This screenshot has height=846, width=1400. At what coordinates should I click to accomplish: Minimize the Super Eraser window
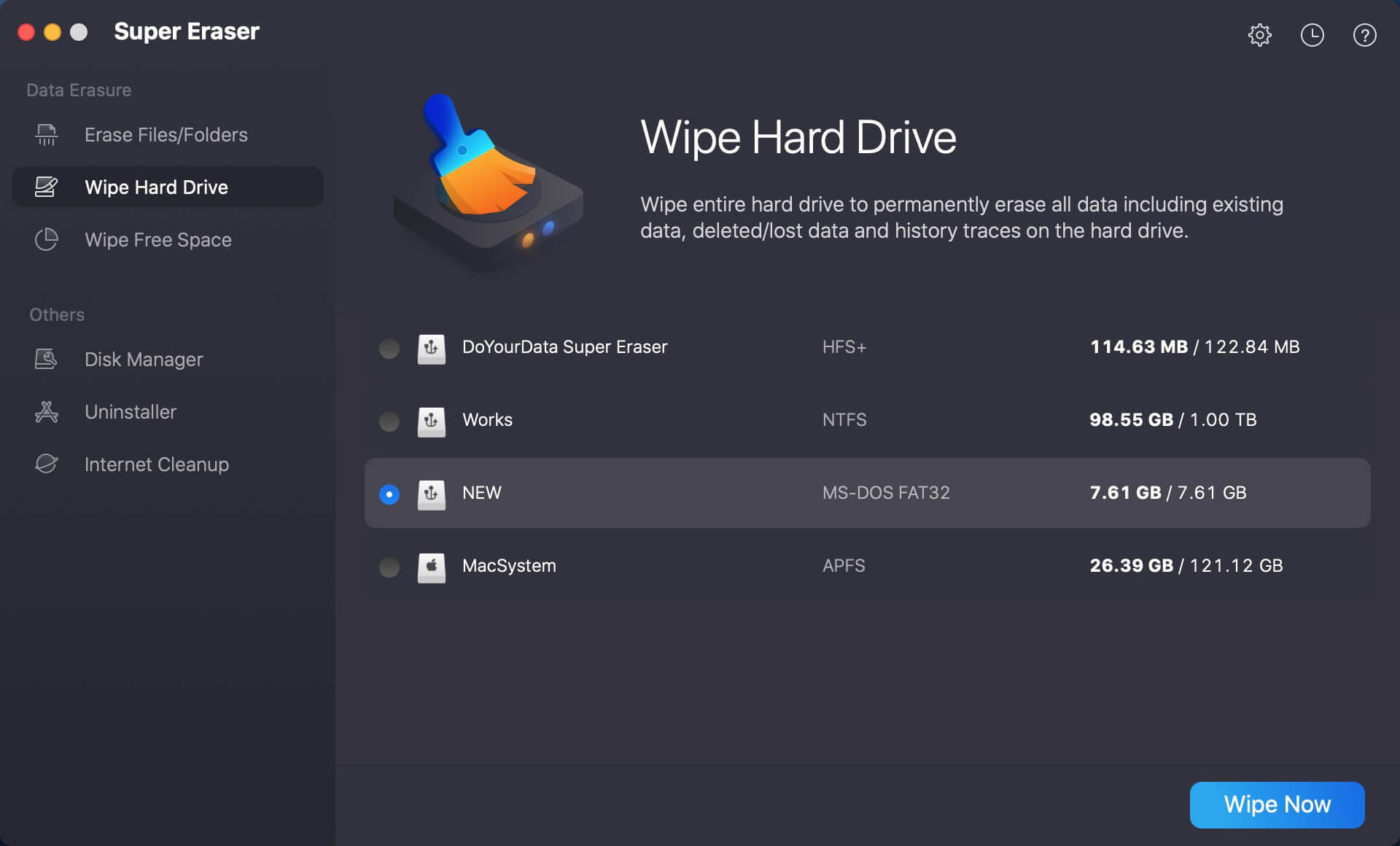(52, 32)
